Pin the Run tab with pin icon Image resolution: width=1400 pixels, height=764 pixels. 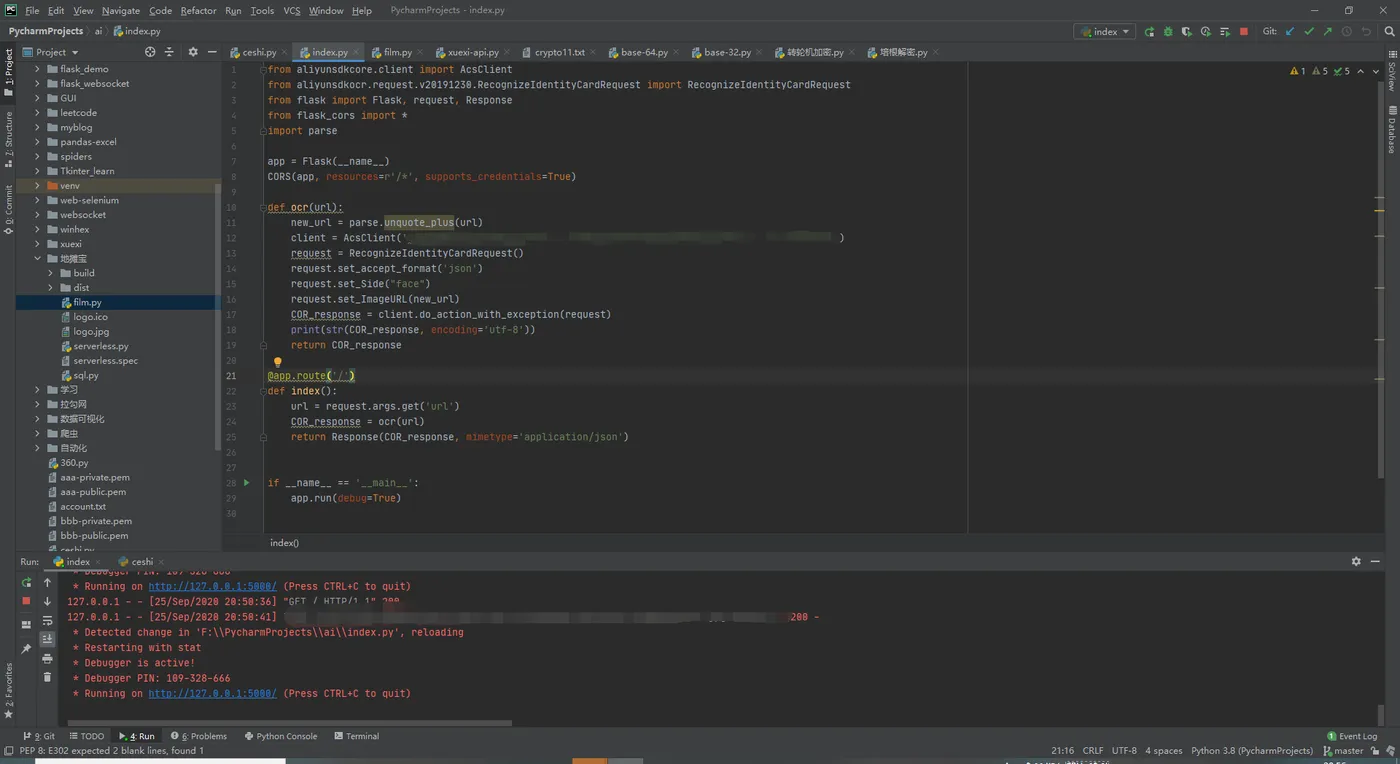(27, 649)
